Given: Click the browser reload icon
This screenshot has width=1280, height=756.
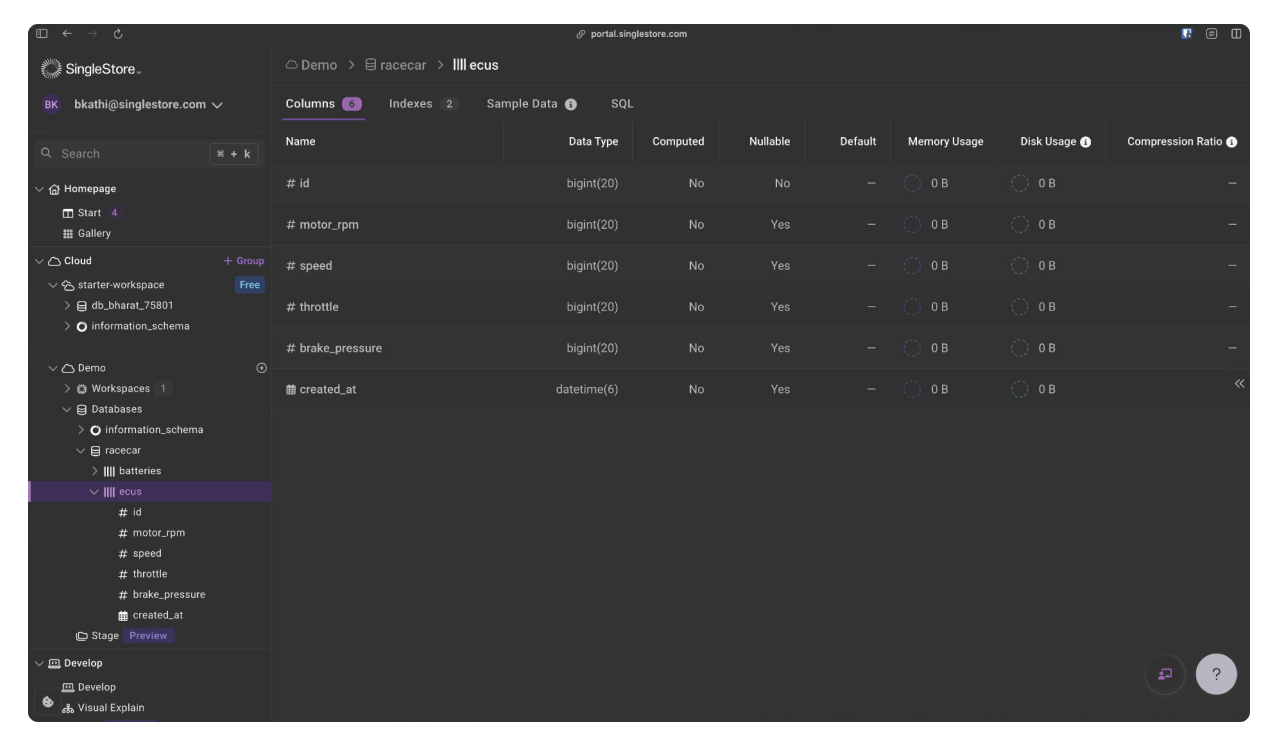Looking at the screenshot, I should (117, 33).
